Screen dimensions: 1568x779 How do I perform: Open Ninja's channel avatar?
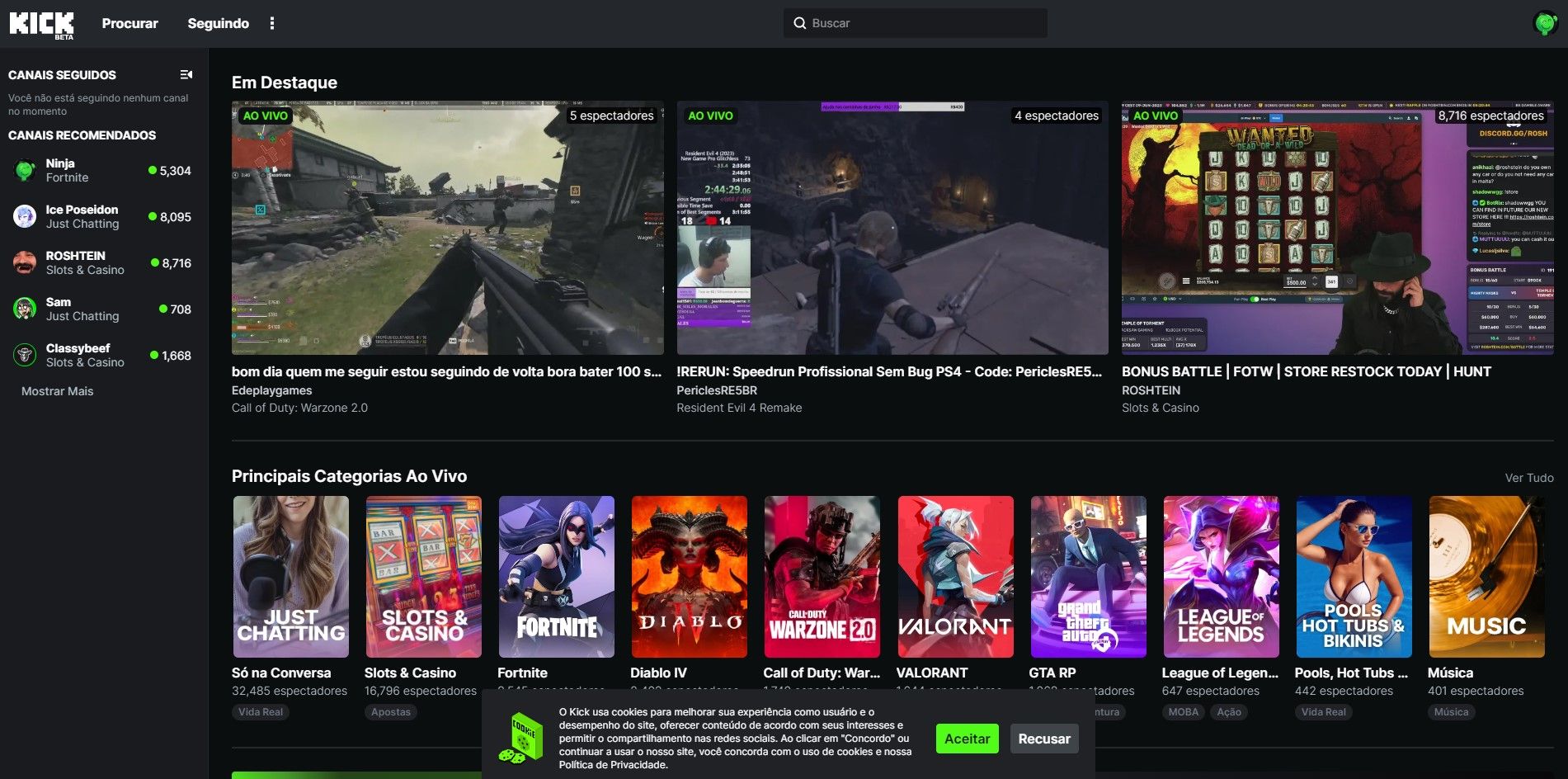[25, 170]
